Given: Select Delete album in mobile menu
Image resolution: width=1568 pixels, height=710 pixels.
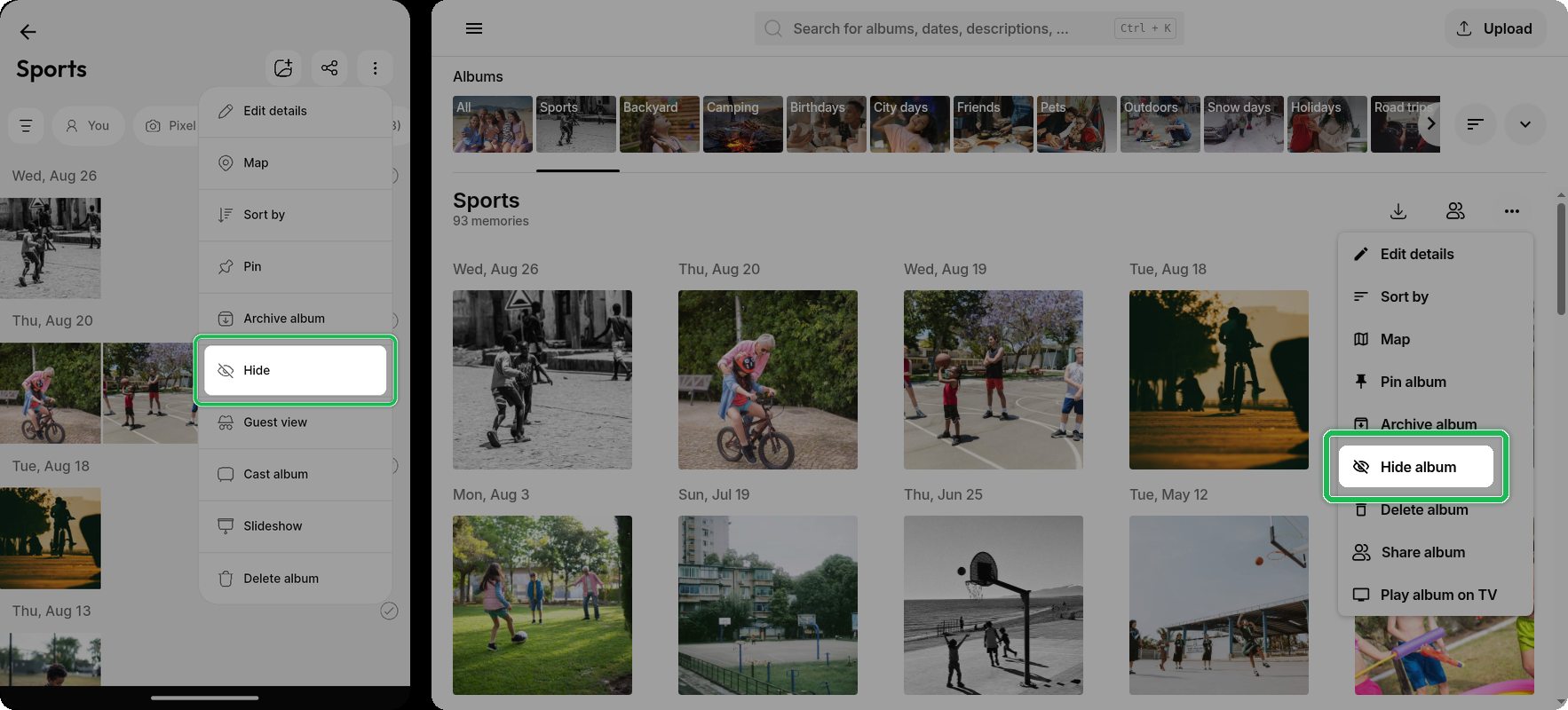Looking at the screenshot, I should tap(296, 579).
